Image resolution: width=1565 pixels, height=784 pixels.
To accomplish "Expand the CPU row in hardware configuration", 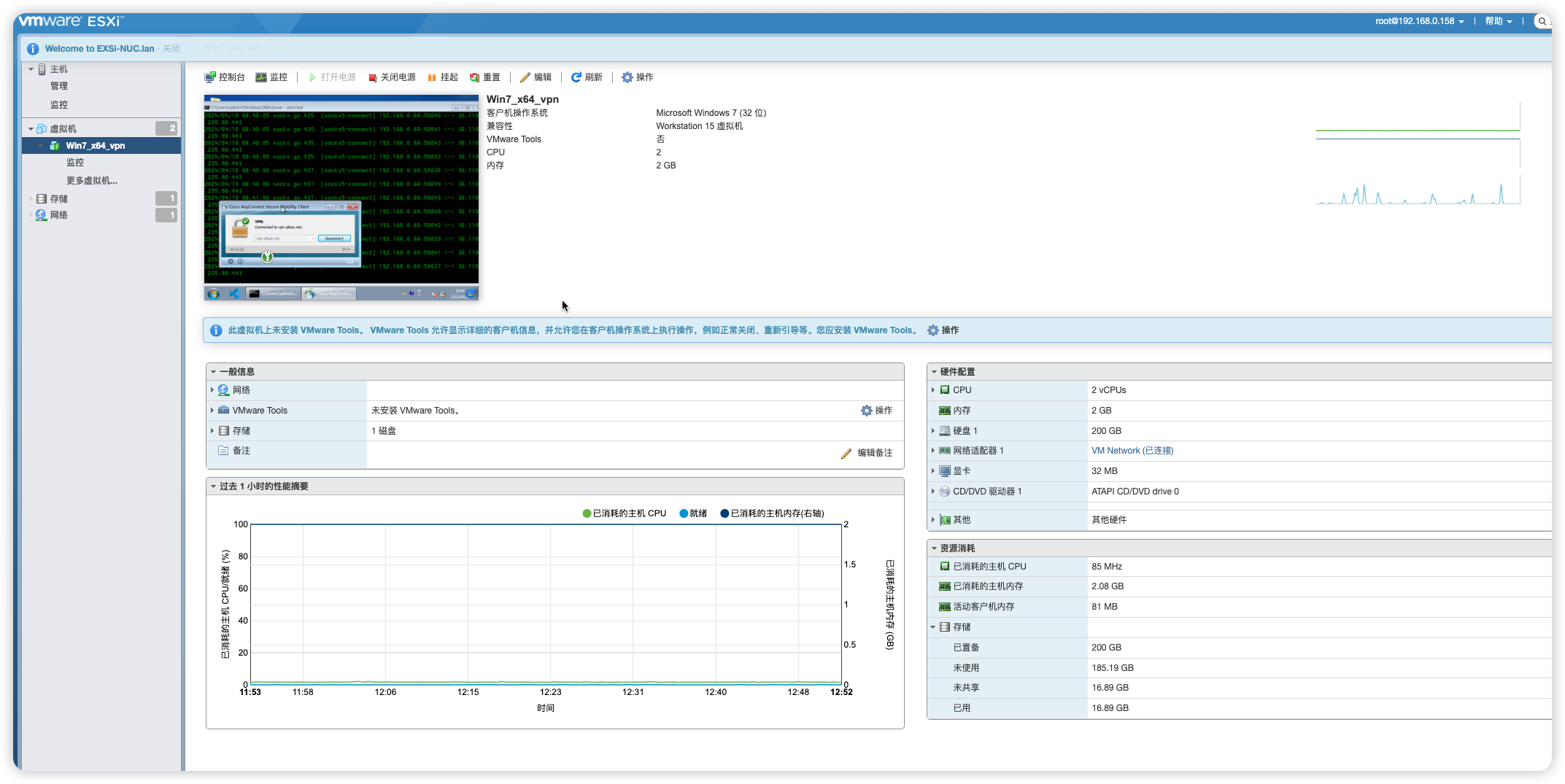I will 933,390.
